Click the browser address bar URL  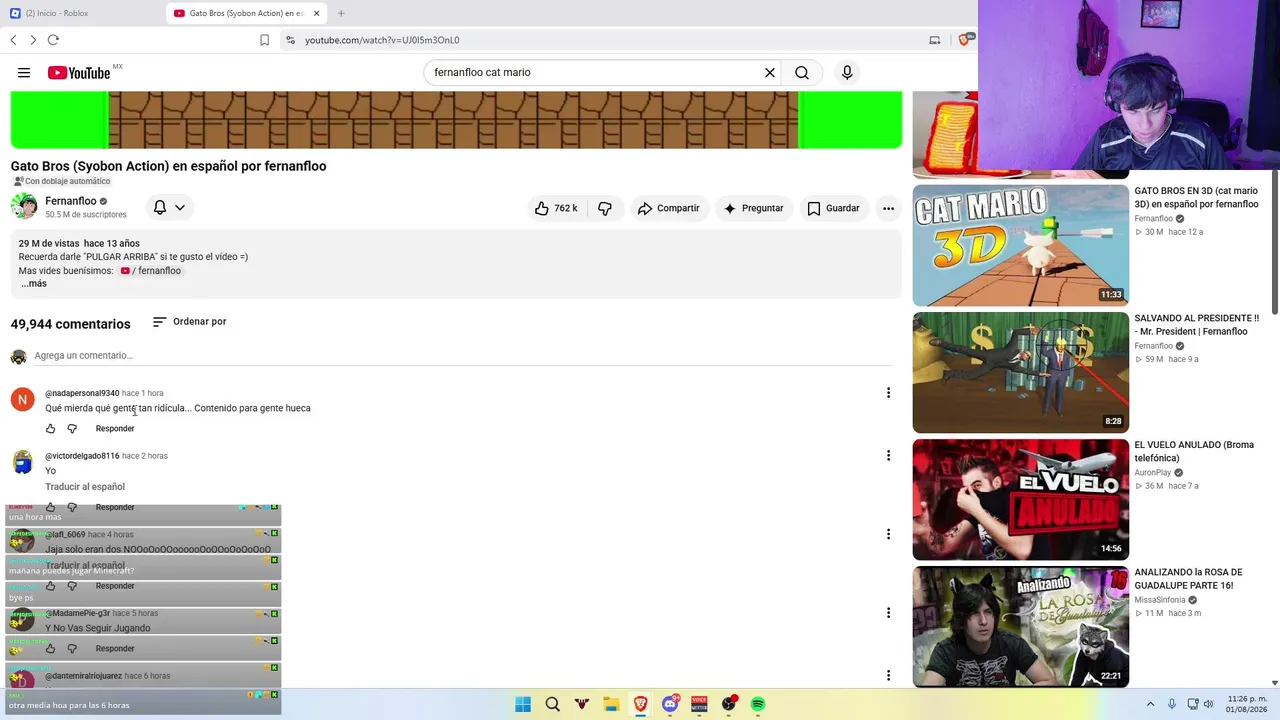(x=382, y=40)
